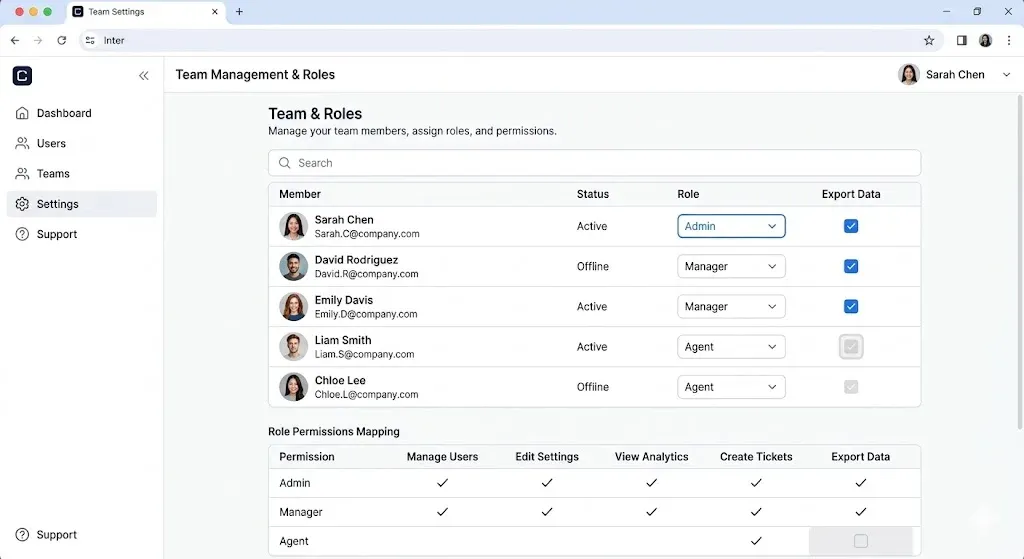This screenshot has height=559, width=1024.
Task: Open Users in the sidebar
Action: 82,143
